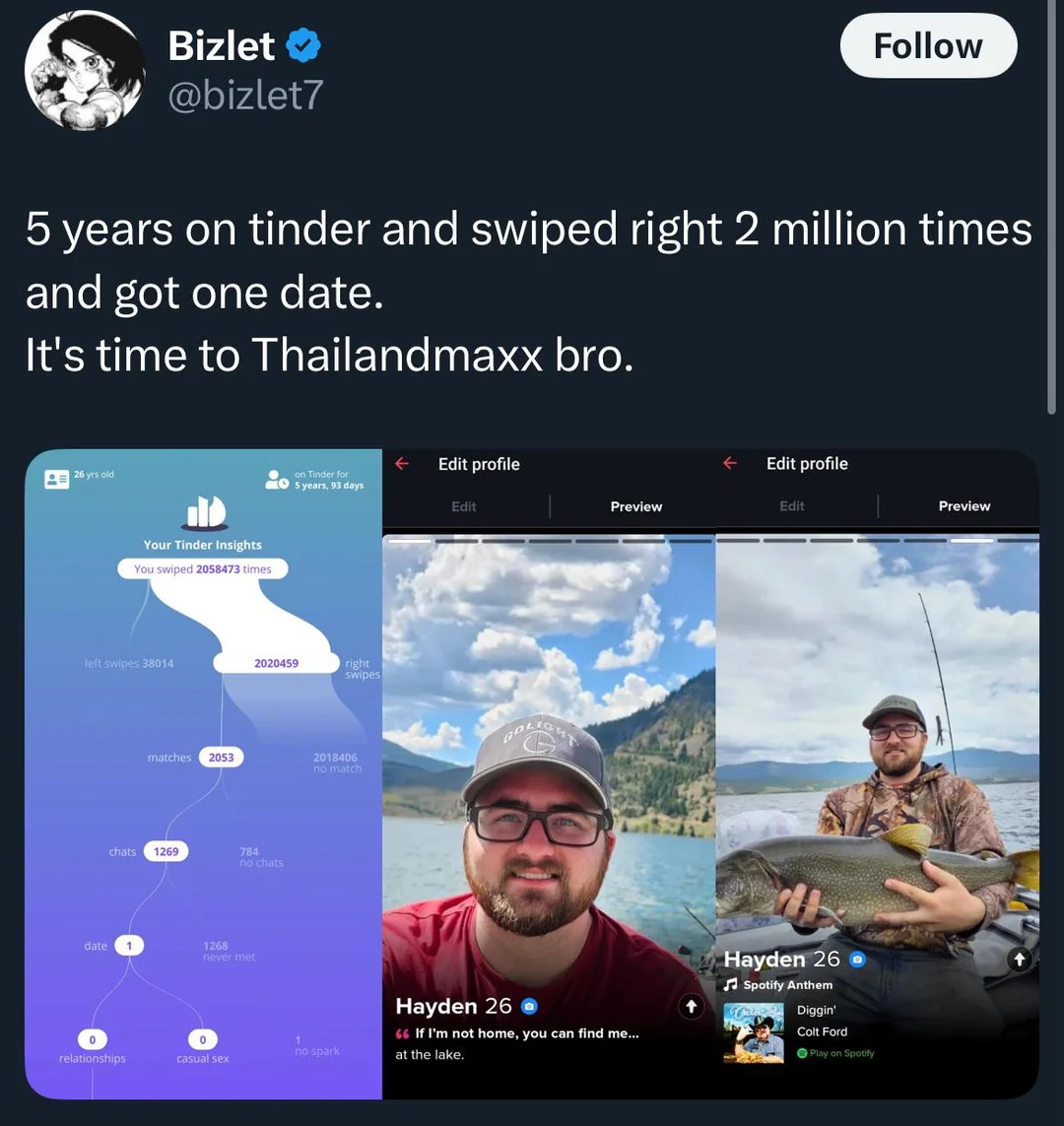Click the blue verified badge next to Bizlet
Viewport: 1064px width, 1126px height.
point(303,46)
